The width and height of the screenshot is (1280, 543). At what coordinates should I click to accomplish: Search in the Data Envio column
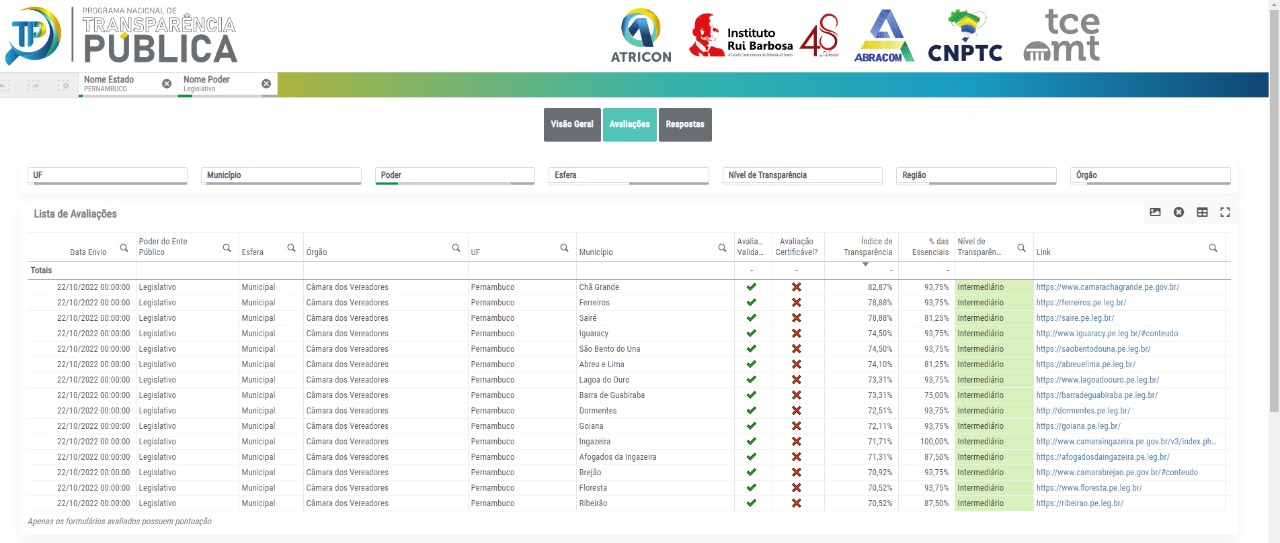pyautogui.click(x=124, y=247)
